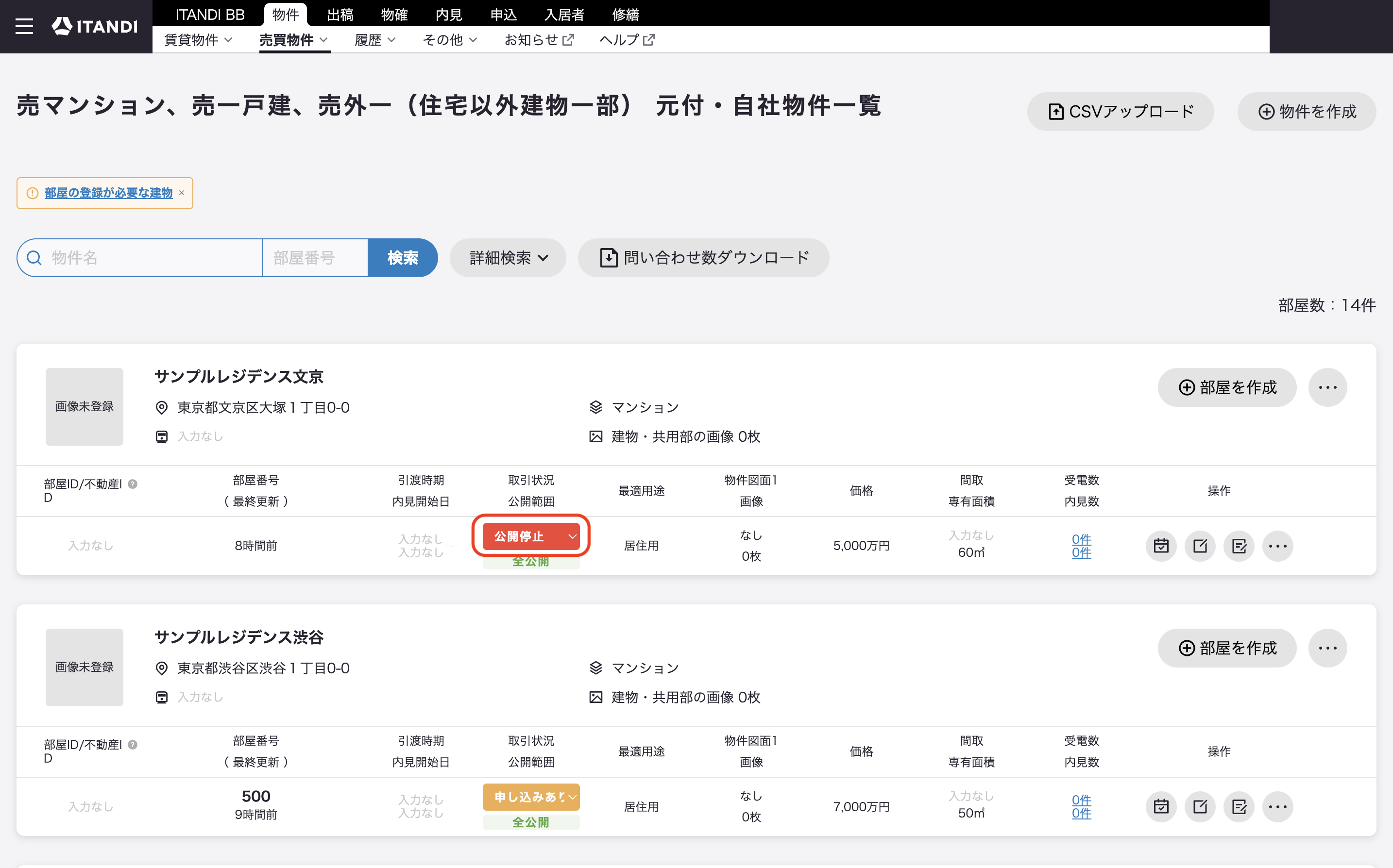
Task: Open row more-options in 5,000万円 row
Action: pos(1277,545)
